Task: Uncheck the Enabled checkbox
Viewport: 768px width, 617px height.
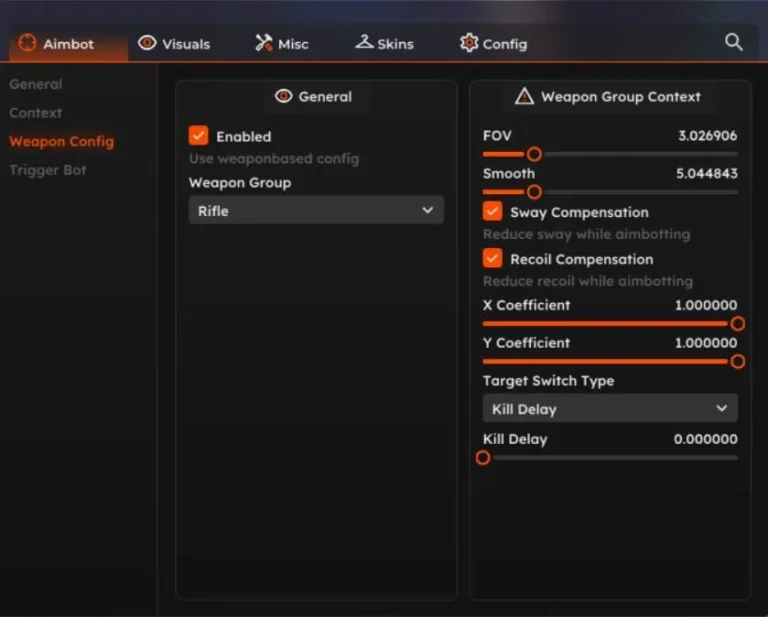Action: 199,136
